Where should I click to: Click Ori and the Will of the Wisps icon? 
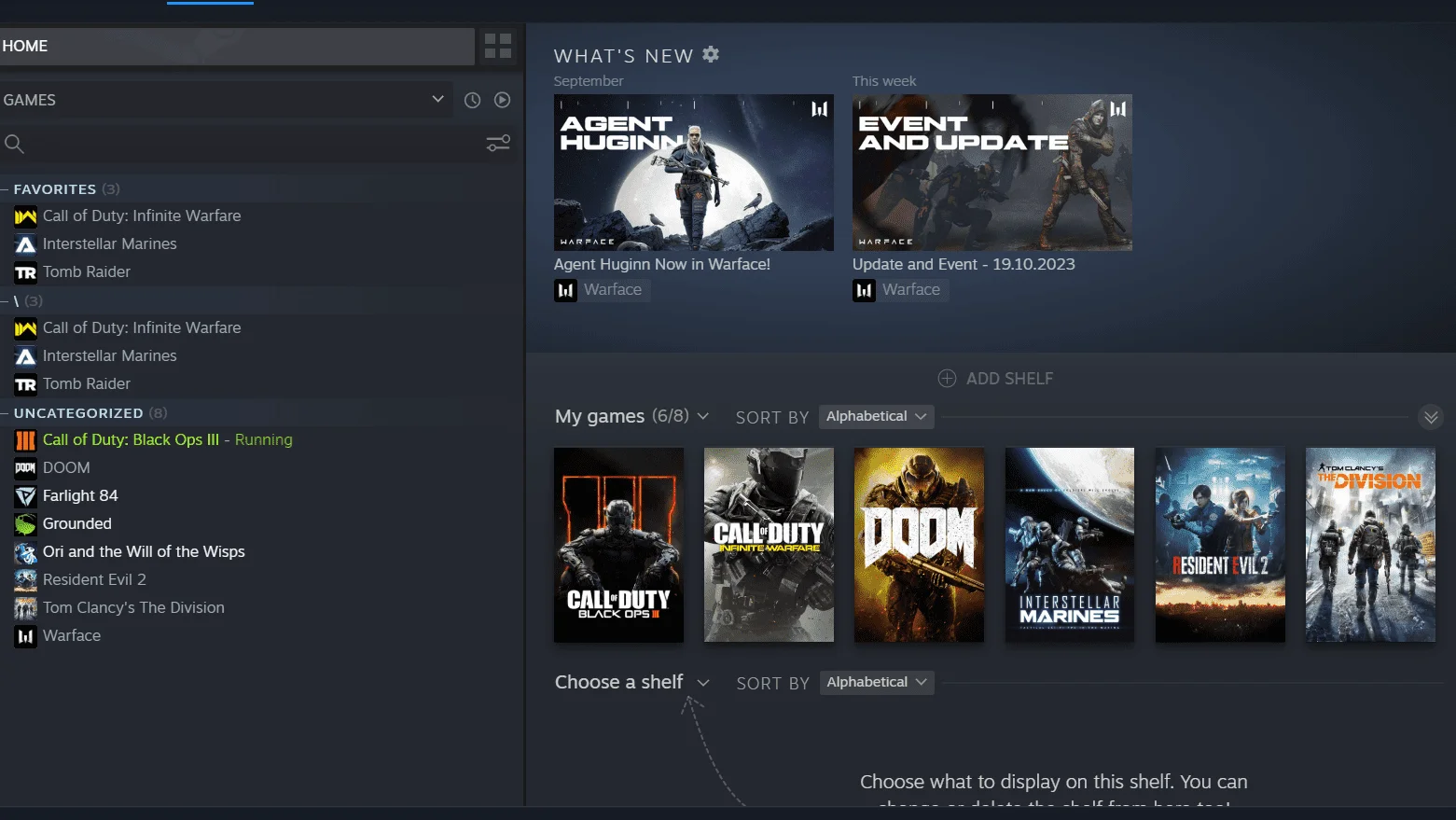click(25, 552)
